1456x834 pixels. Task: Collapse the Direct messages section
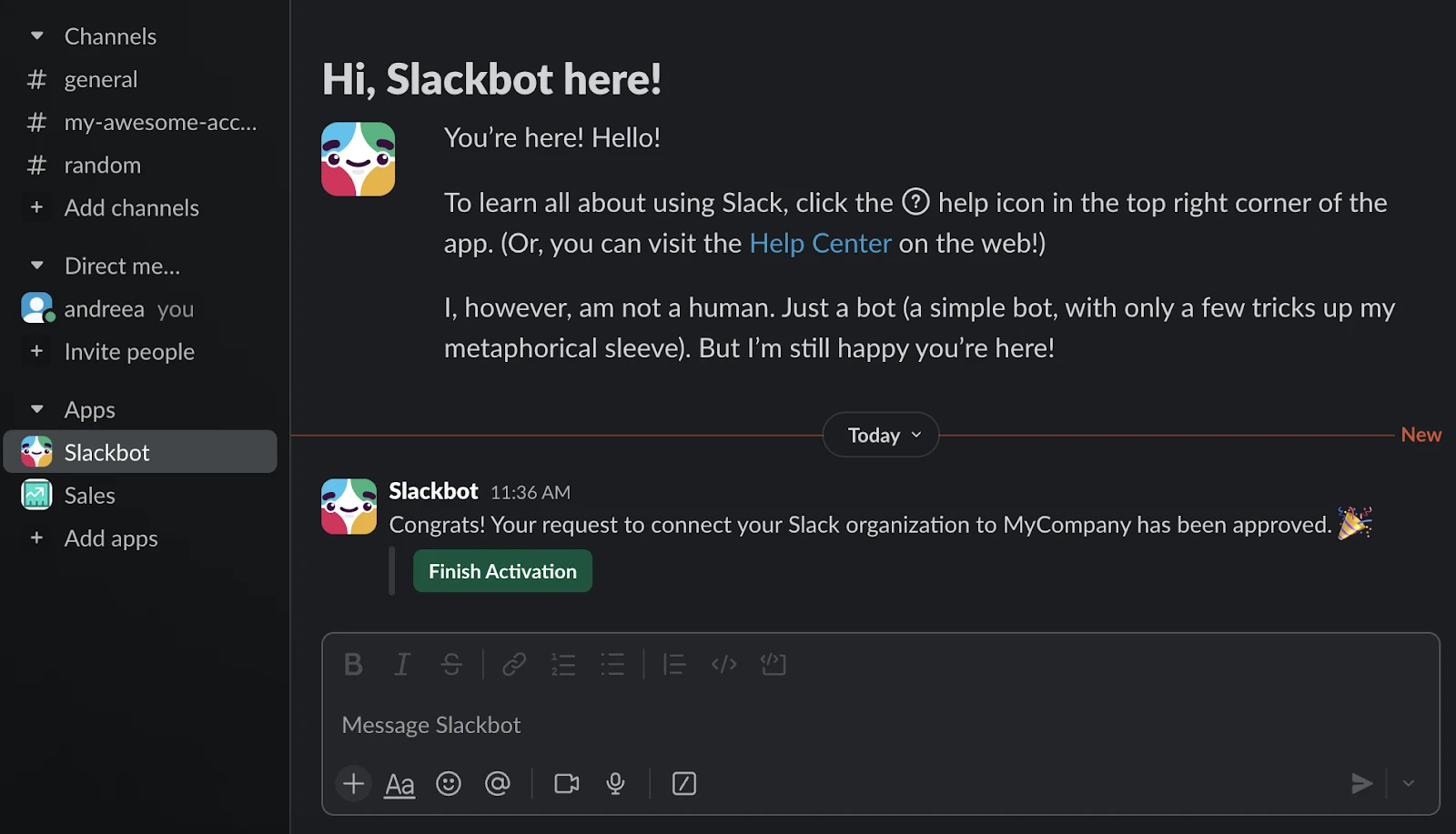point(37,266)
